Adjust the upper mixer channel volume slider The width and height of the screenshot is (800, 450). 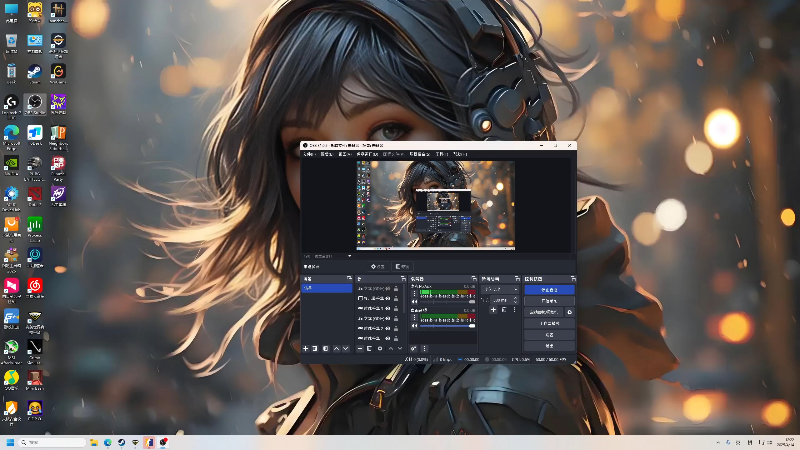(447, 302)
